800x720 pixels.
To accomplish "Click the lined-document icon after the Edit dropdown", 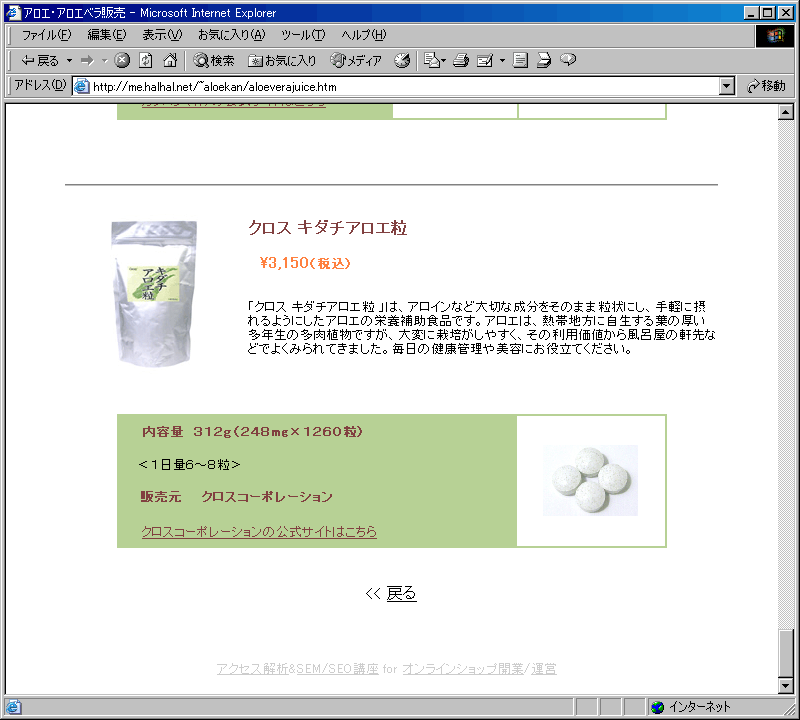I will pos(520,61).
